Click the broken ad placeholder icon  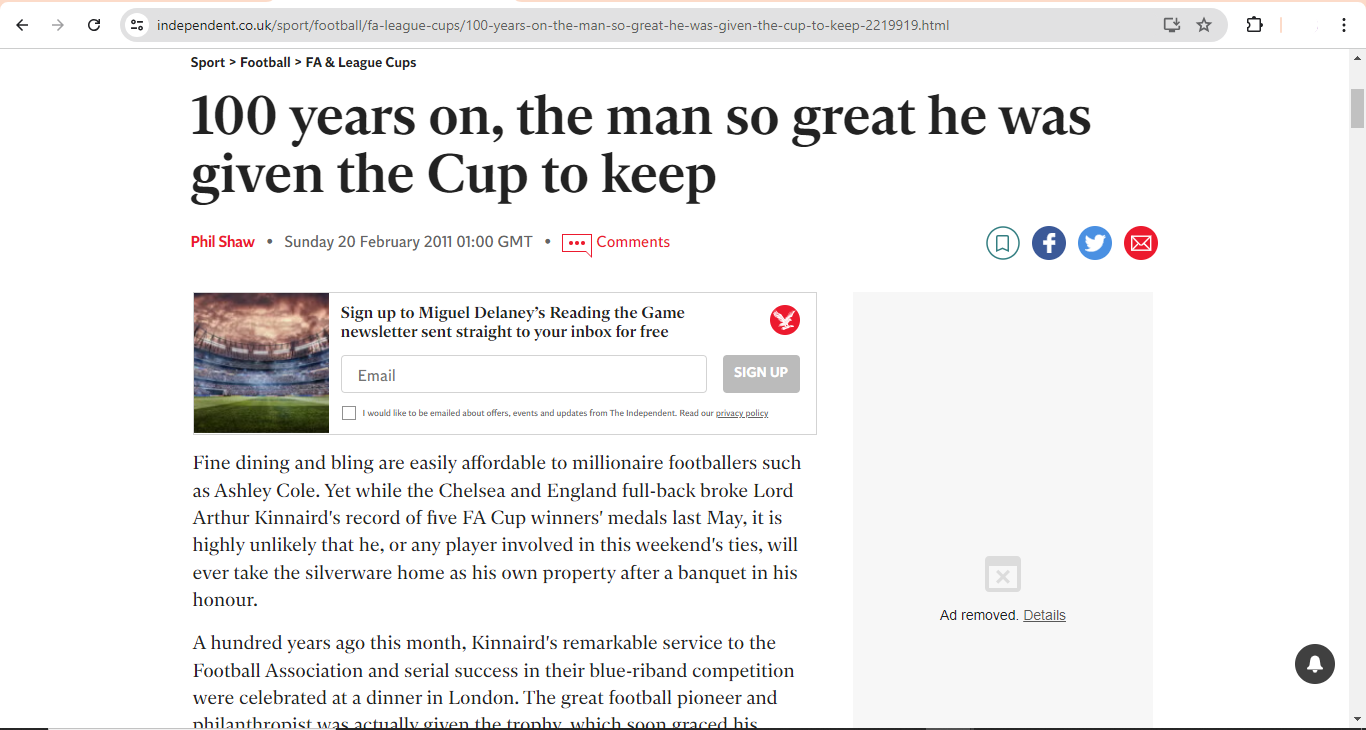[x=1003, y=575]
